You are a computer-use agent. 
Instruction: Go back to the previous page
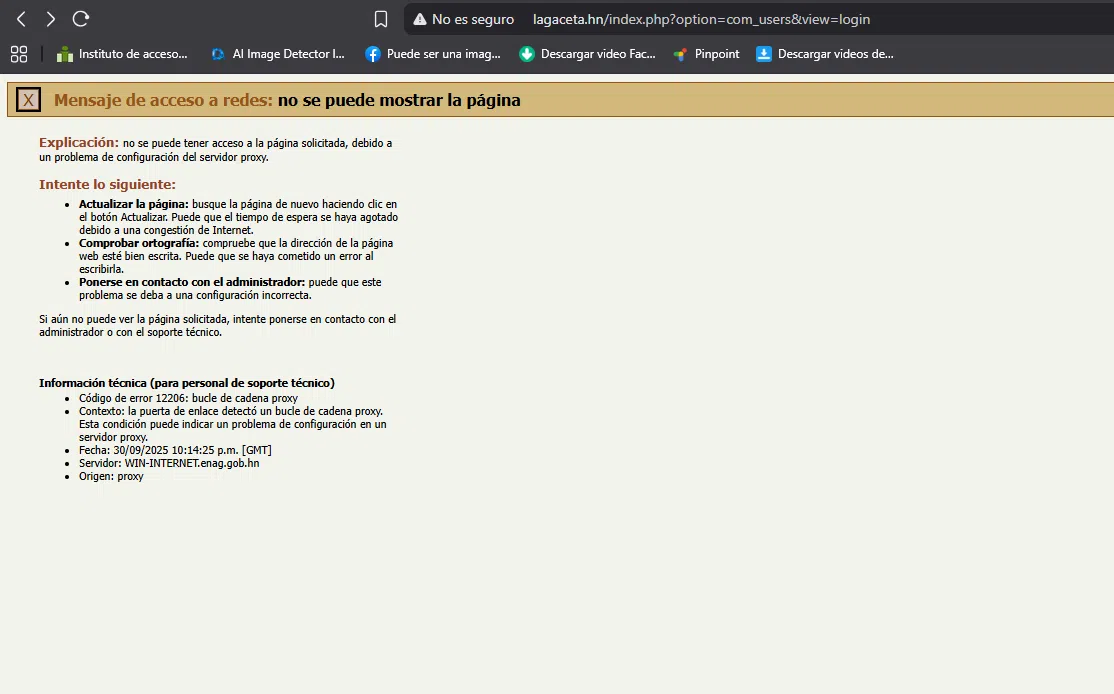[x=21, y=19]
